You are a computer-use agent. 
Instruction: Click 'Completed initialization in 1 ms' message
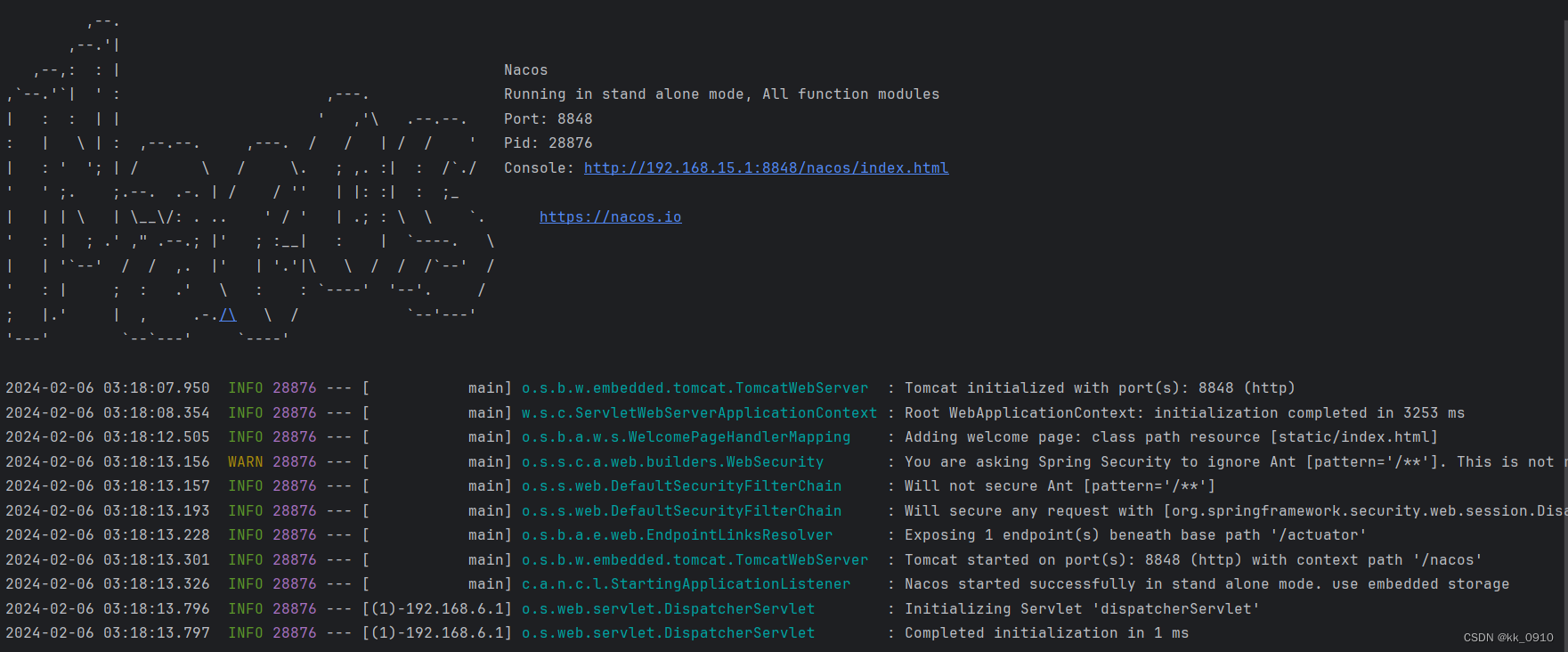(1047, 633)
